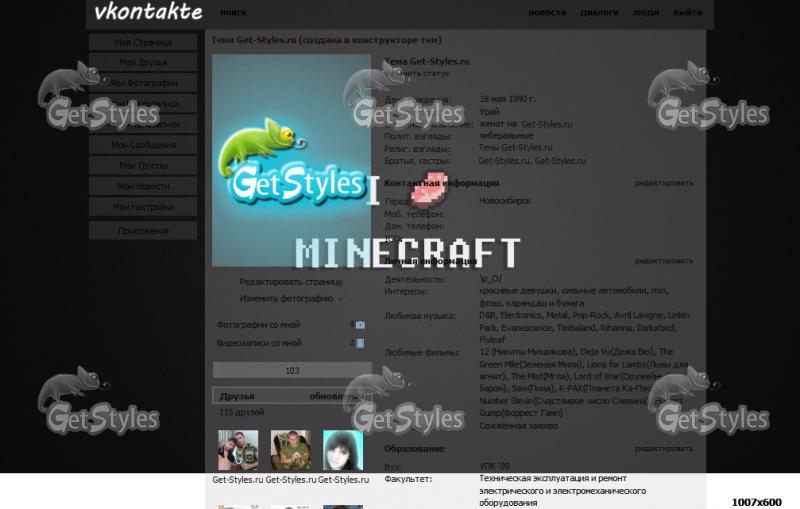
Task: Click activity value \o_O/
Action: (491, 279)
